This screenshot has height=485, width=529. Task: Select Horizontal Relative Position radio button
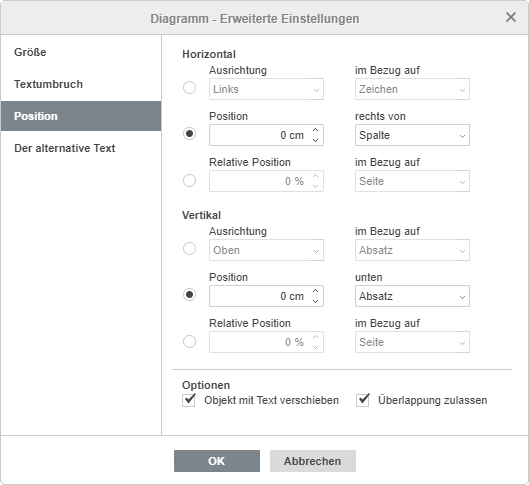click(x=189, y=180)
